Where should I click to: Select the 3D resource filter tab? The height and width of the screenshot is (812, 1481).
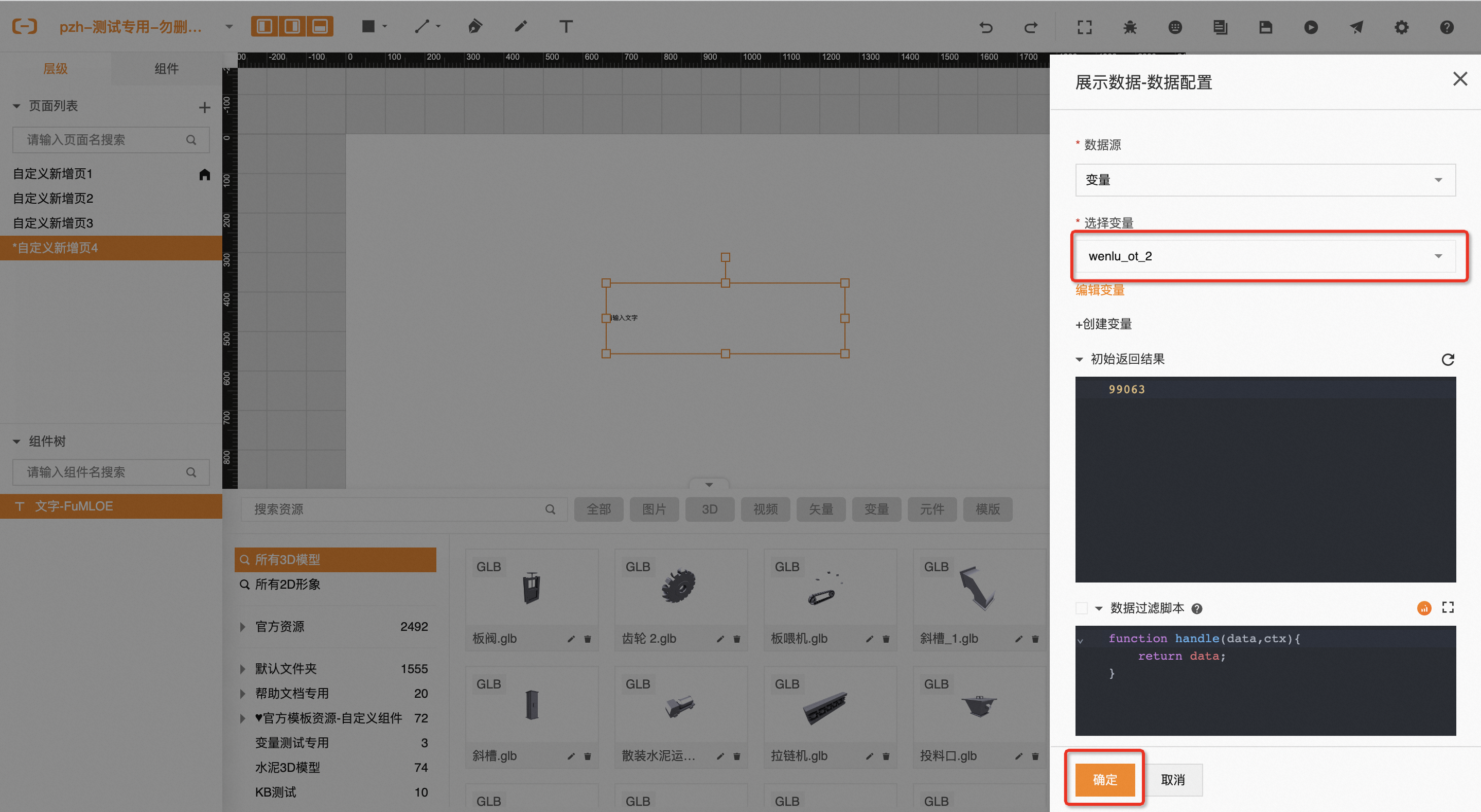click(x=710, y=509)
